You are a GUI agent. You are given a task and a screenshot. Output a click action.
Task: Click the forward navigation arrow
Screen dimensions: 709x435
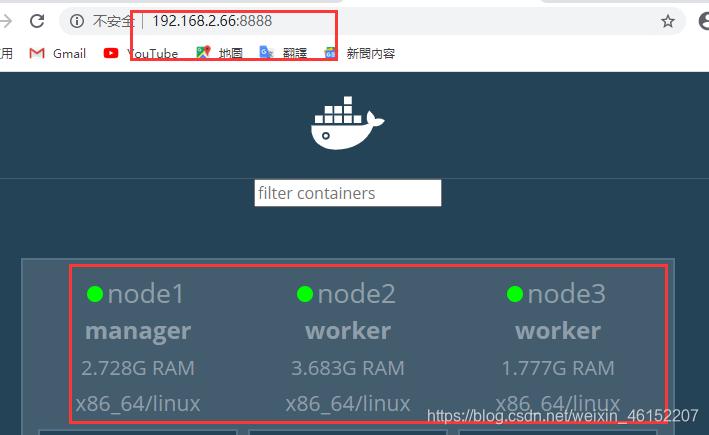6,21
